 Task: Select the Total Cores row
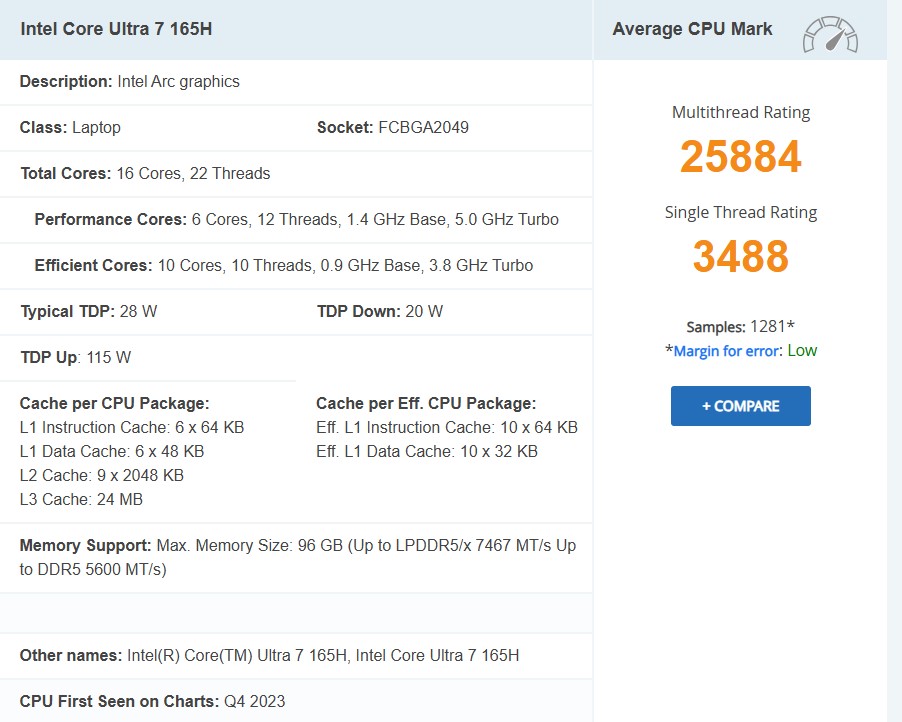click(x=145, y=174)
